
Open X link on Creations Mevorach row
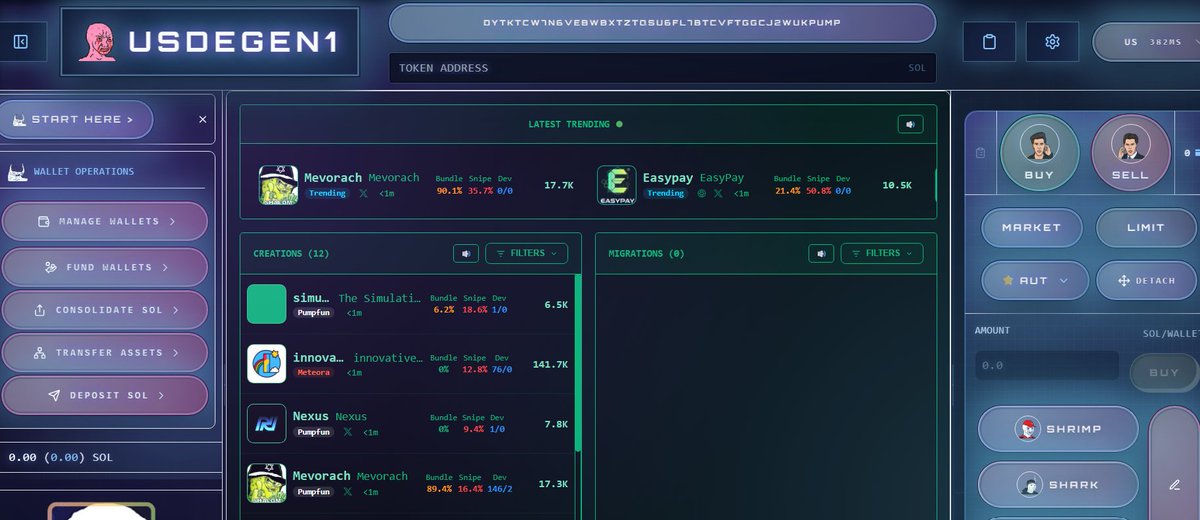point(348,492)
